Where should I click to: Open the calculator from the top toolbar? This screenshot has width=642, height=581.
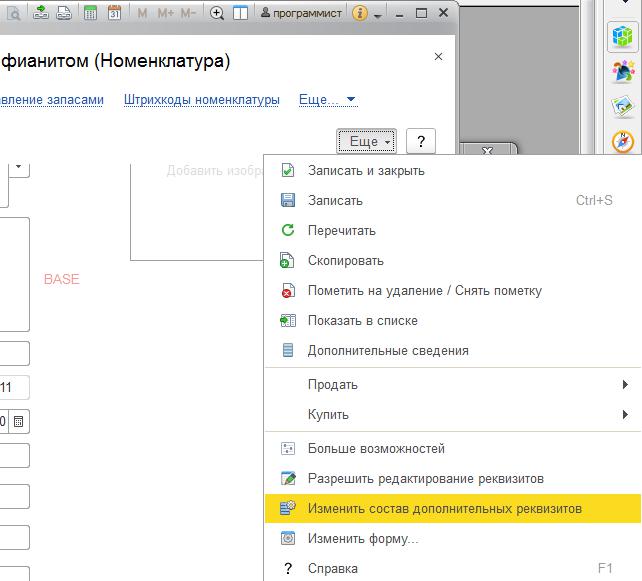click(91, 13)
